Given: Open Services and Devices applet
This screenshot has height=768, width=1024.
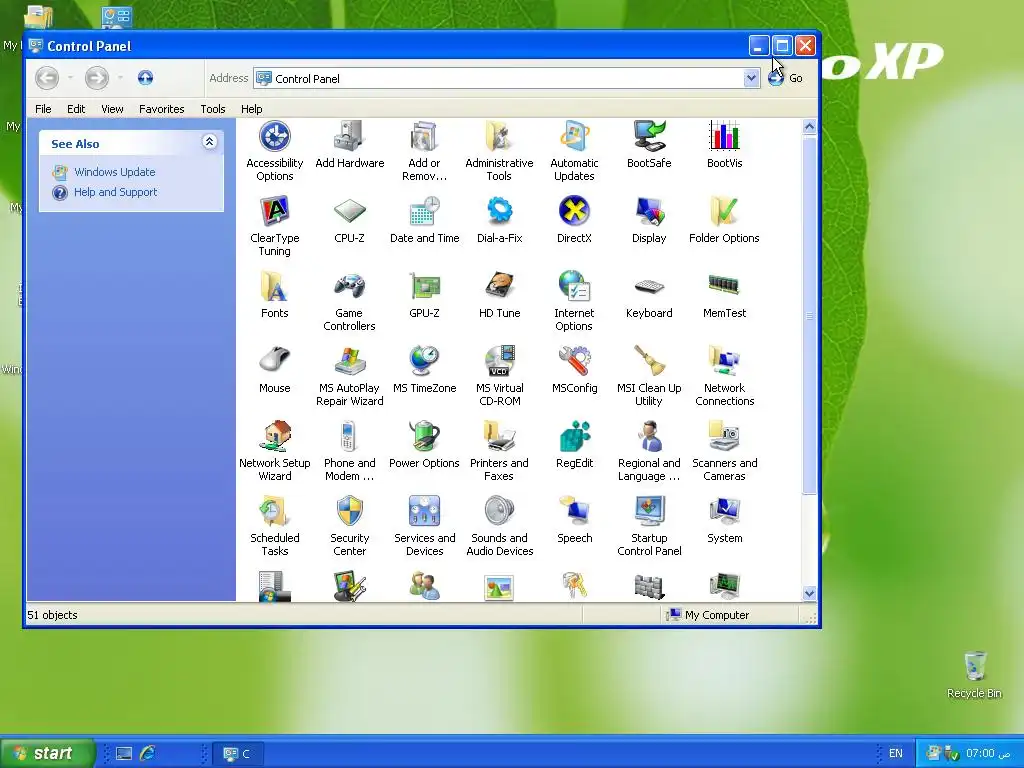Looking at the screenshot, I should pos(424,526).
